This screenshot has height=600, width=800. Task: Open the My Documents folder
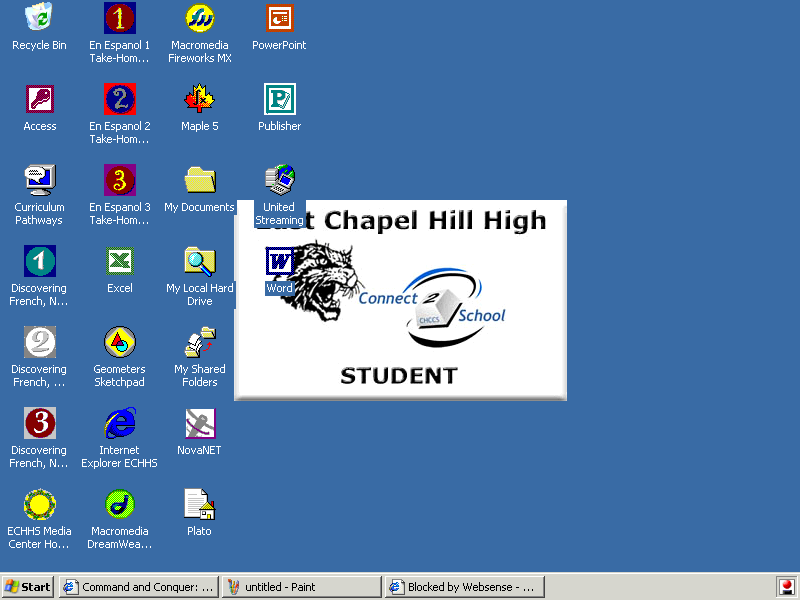tap(199, 180)
